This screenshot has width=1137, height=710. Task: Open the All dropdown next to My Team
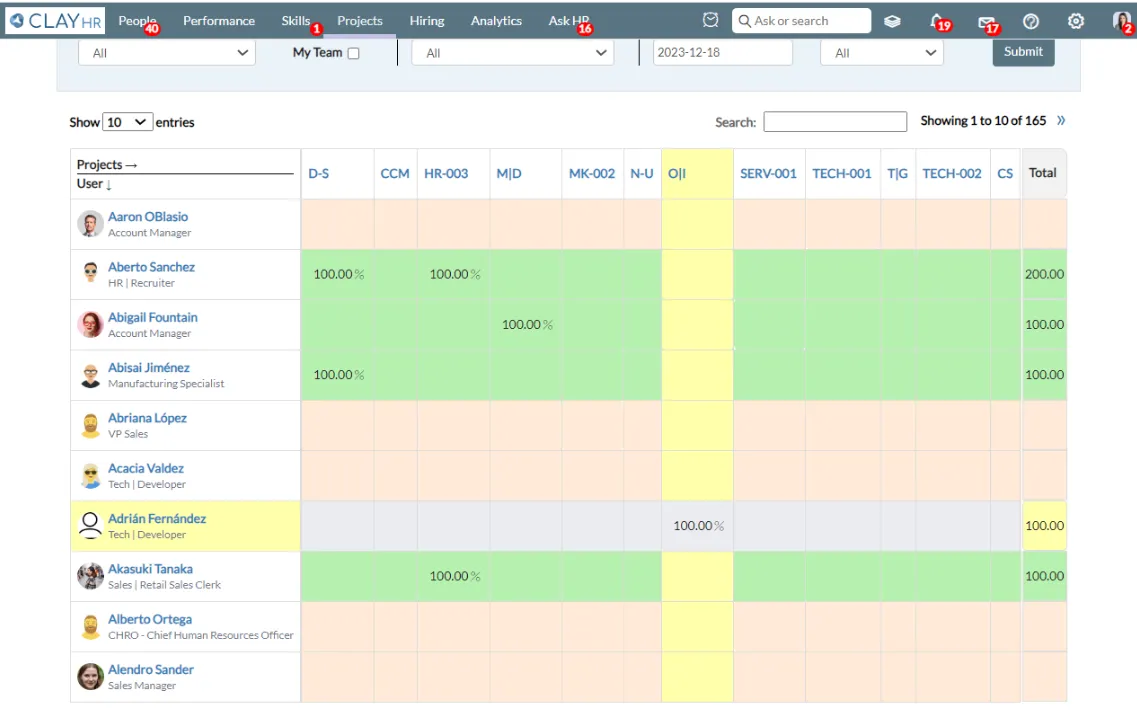click(x=513, y=52)
